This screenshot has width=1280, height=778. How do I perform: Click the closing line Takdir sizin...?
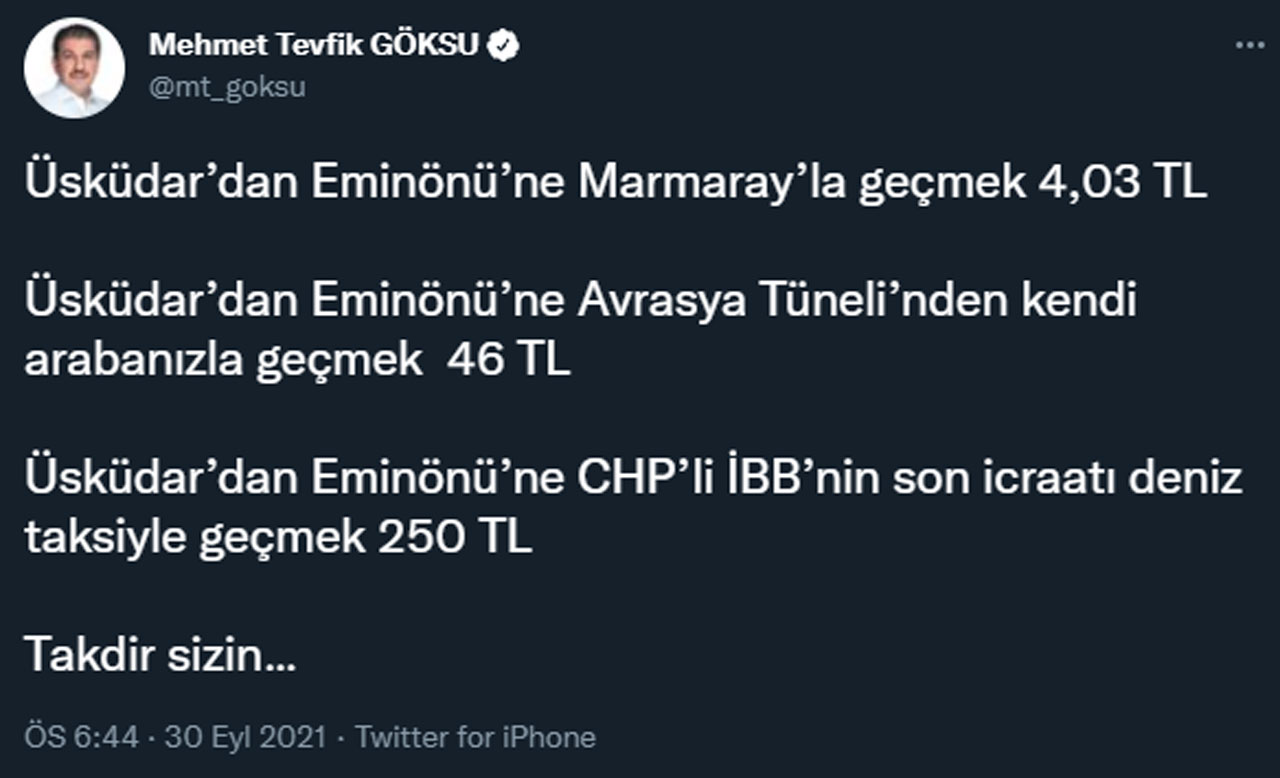[158, 656]
